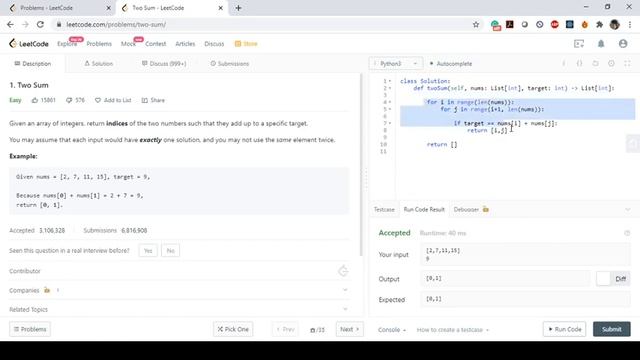
Task: Submit the solution
Action: [x=611, y=329]
